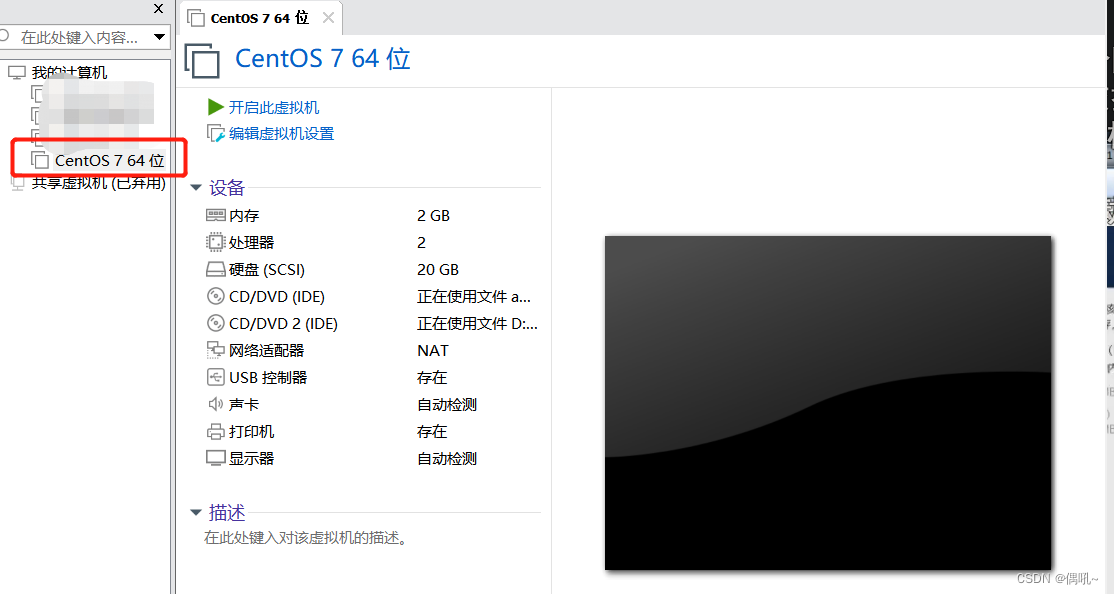The image size is (1114, 594).
Task: Click 共享虚拟机 (已弃用) in the sidebar
Action: [97, 182]
